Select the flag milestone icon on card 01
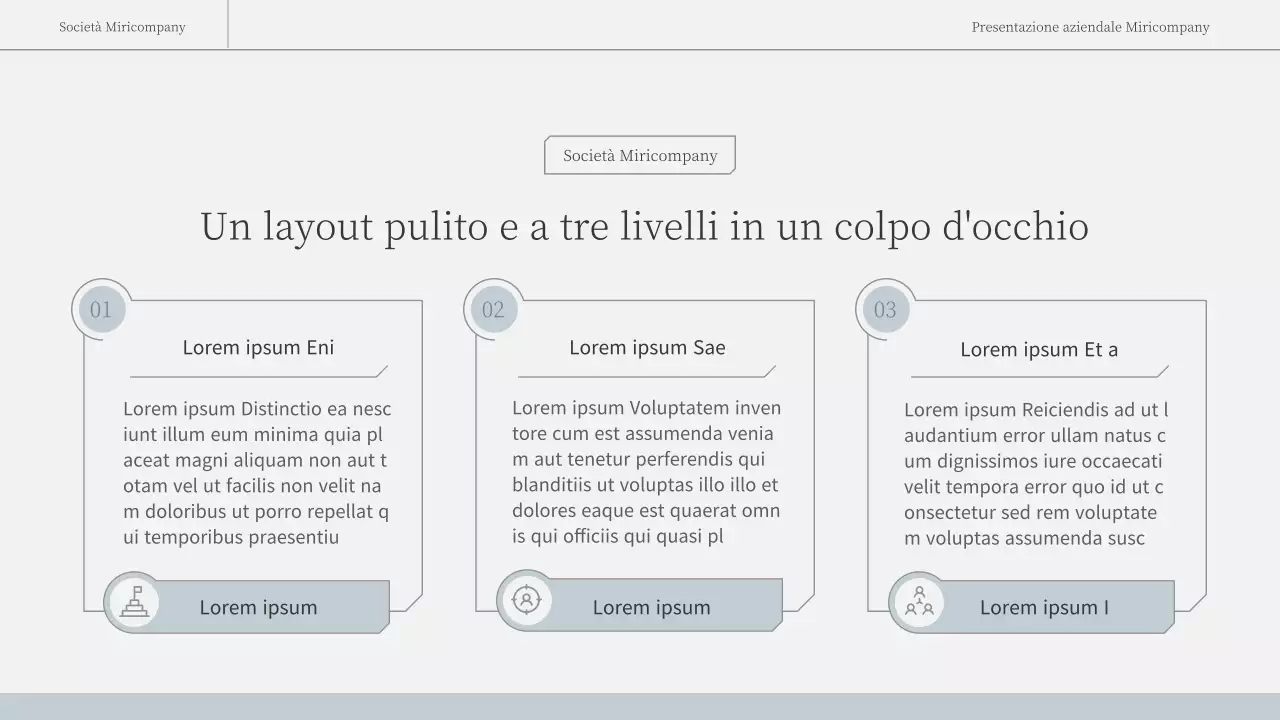The image size is (1280, 720). [x=133, y=601]
